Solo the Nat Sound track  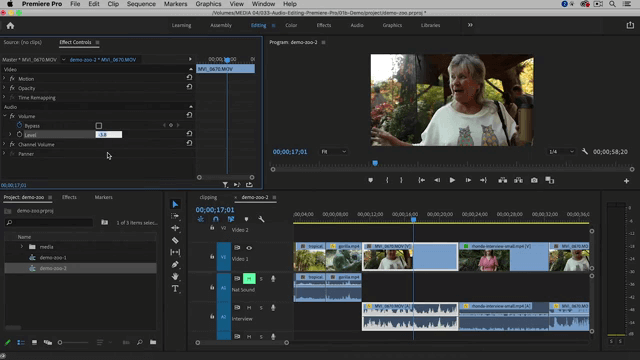point(261,279)
